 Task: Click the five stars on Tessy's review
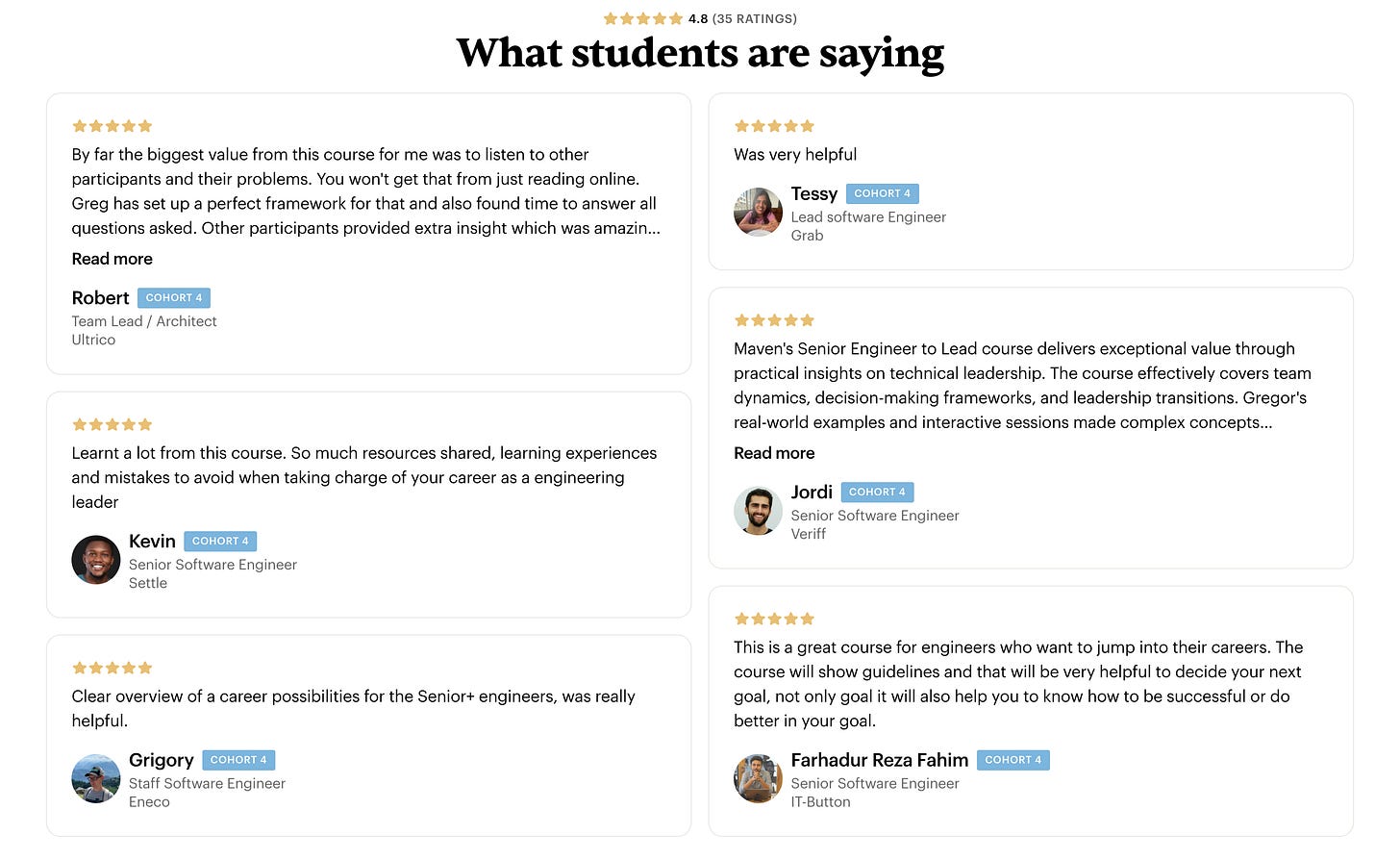[774, 126]
